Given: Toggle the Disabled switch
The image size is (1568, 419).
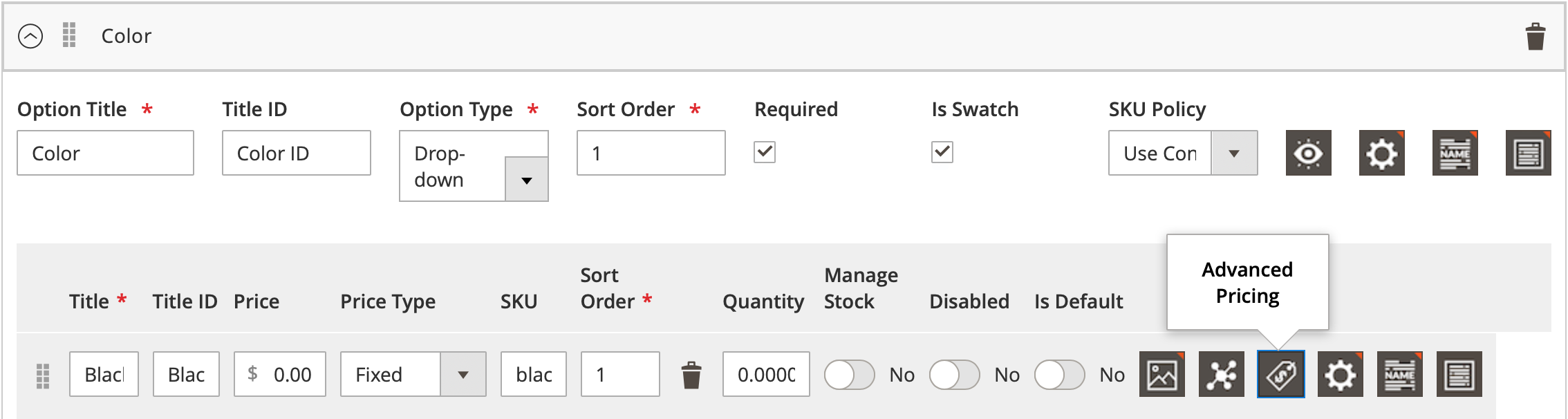Looking at the screenshot, I should (955, 375).
